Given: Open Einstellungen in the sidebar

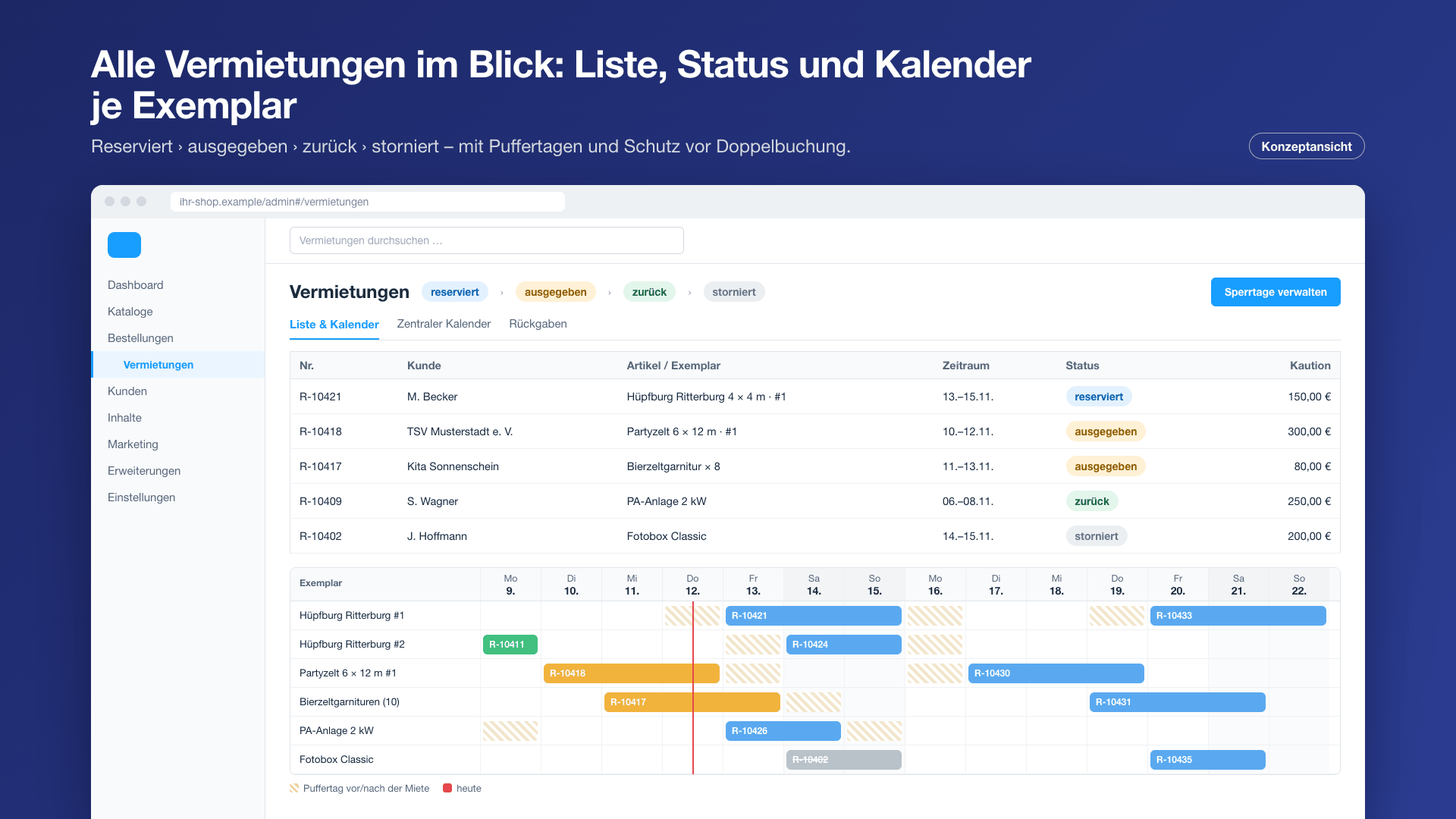Looking at the screenshot, I should tap(141, 497).
